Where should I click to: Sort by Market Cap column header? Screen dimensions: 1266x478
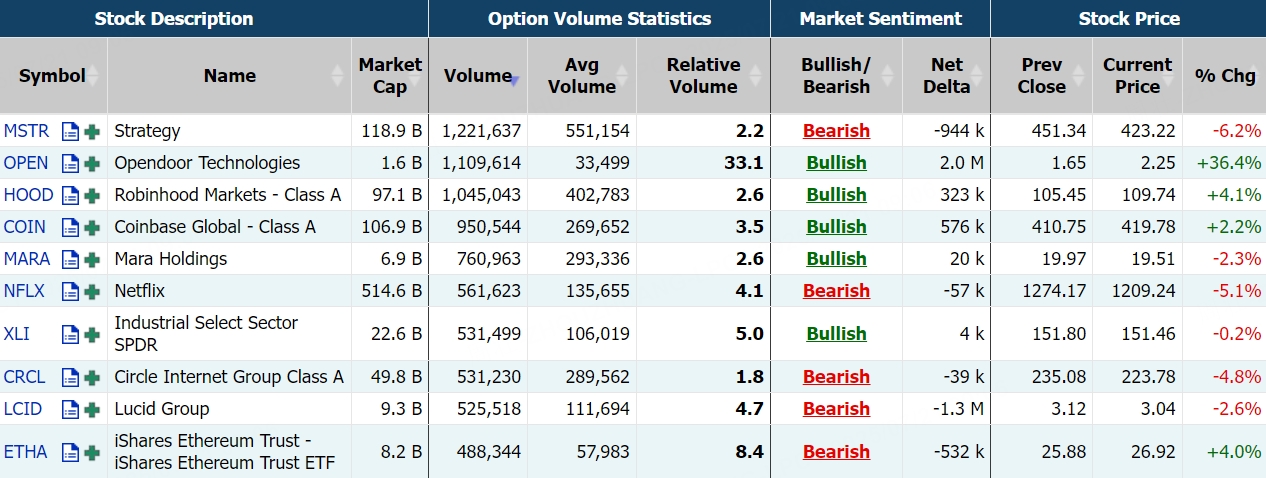pos(390,76)
